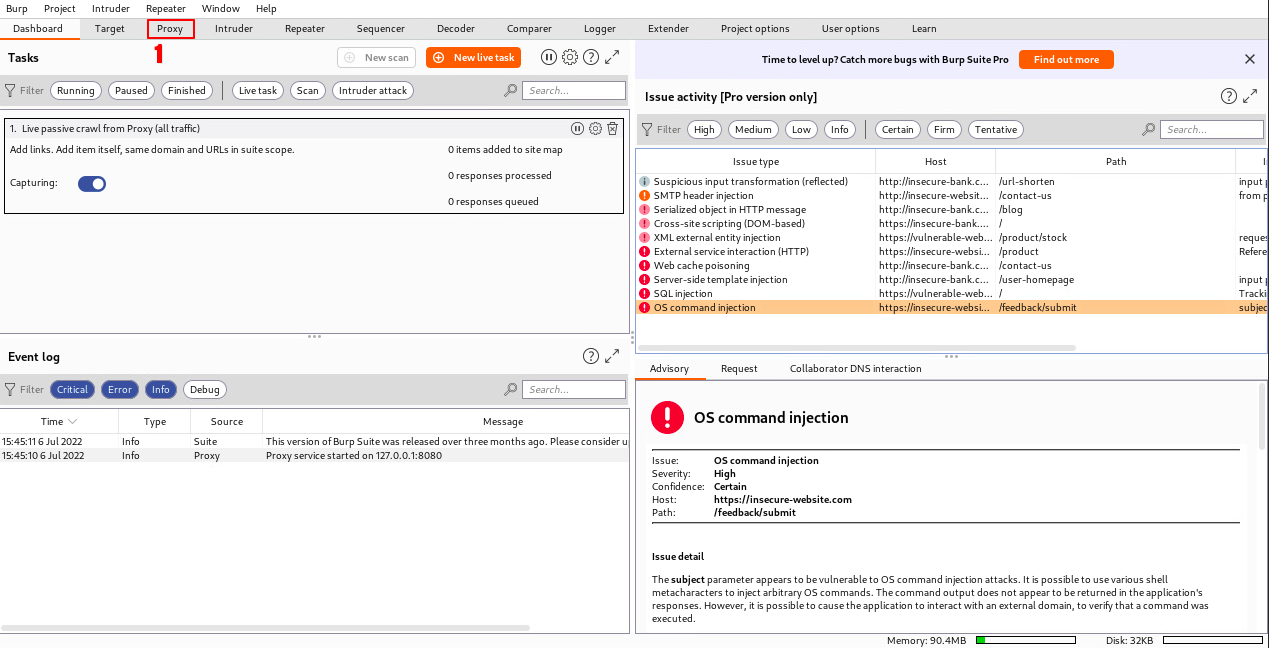Sort the event log by Time column
Screen dimensions: 1269x648
point(59,422)
